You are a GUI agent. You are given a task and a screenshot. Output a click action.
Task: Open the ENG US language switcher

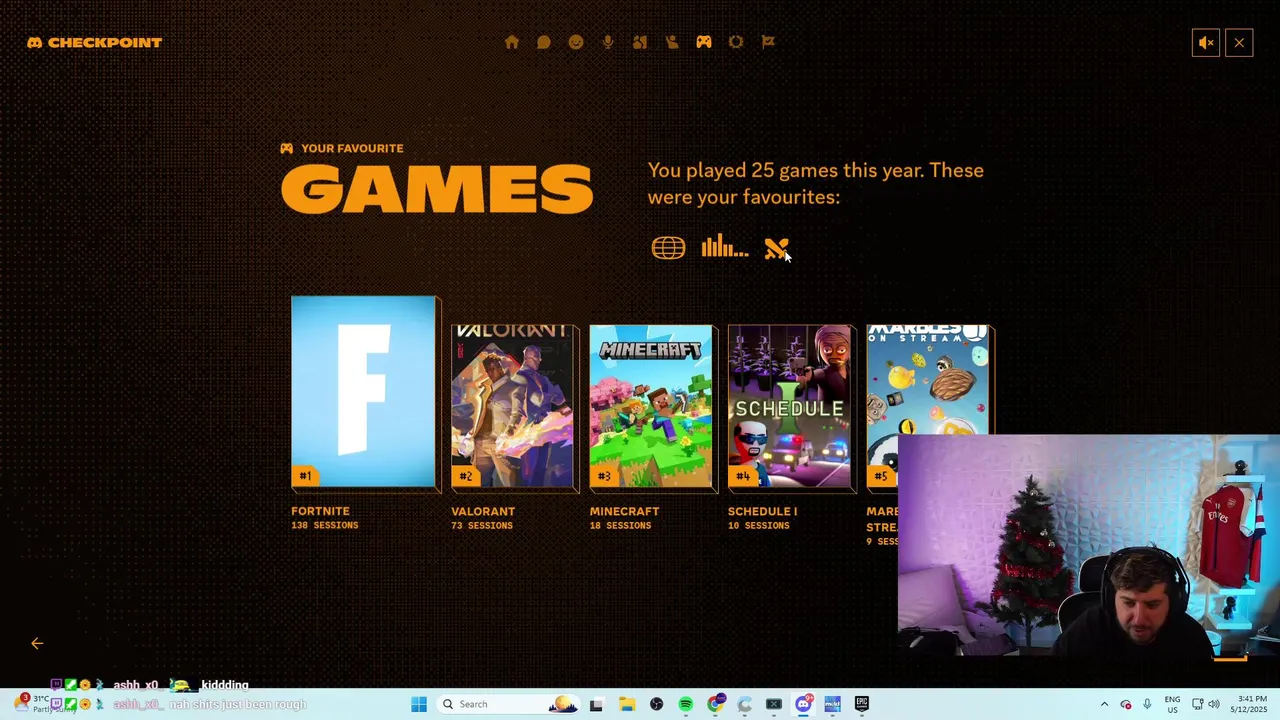[1172, 704]
